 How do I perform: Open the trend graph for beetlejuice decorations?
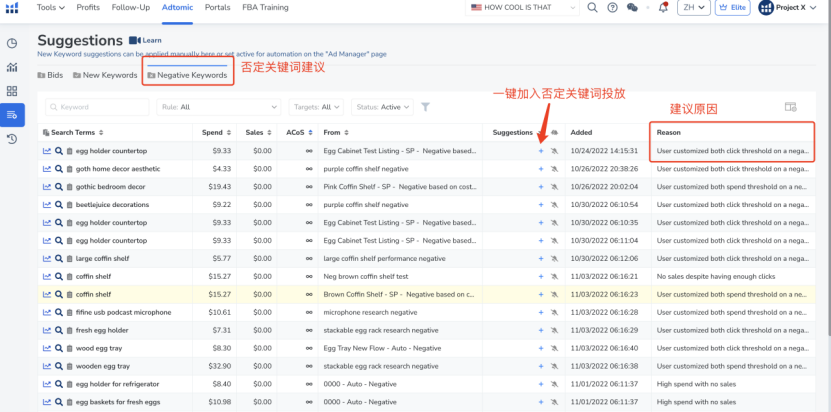pos(46,204)
